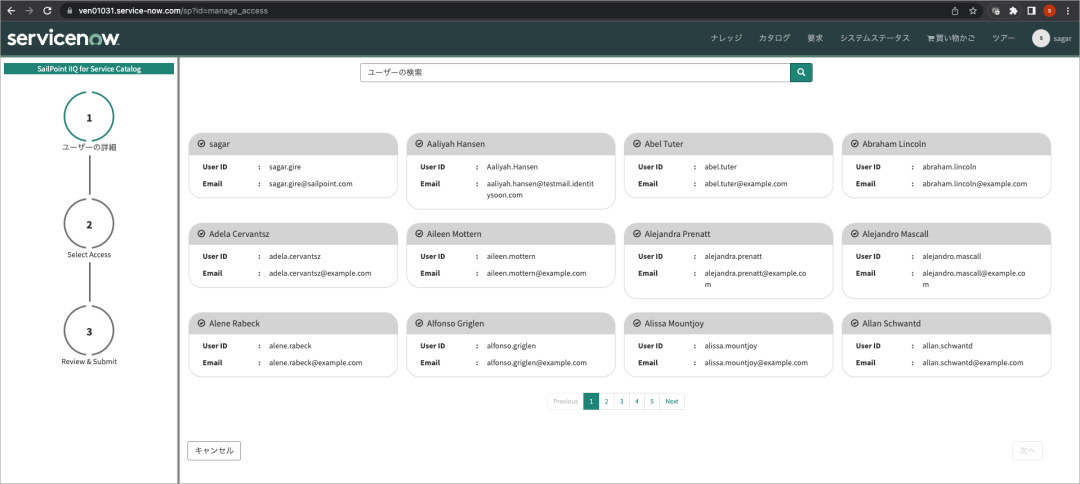Select the Alejandro Mascall check icon

pos(855,233)
